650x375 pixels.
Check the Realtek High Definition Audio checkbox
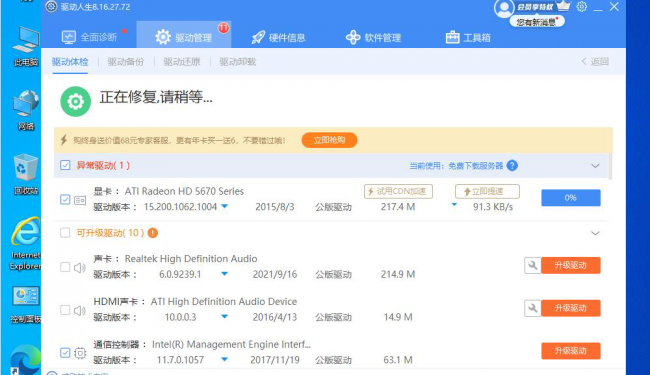click(65, 267)
